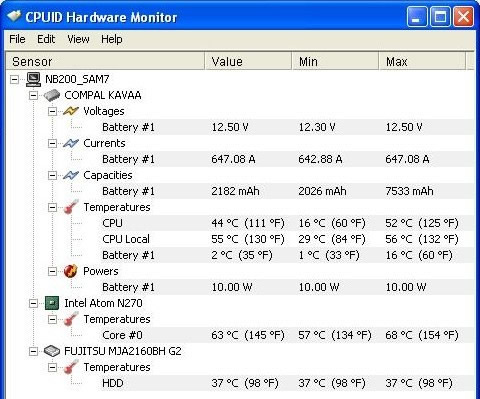Screen dimensions: 480x399
Task: Click the COMPAL KAVAA mainboard chip icon
Action: pyautogui.click(x=52, y=95)
